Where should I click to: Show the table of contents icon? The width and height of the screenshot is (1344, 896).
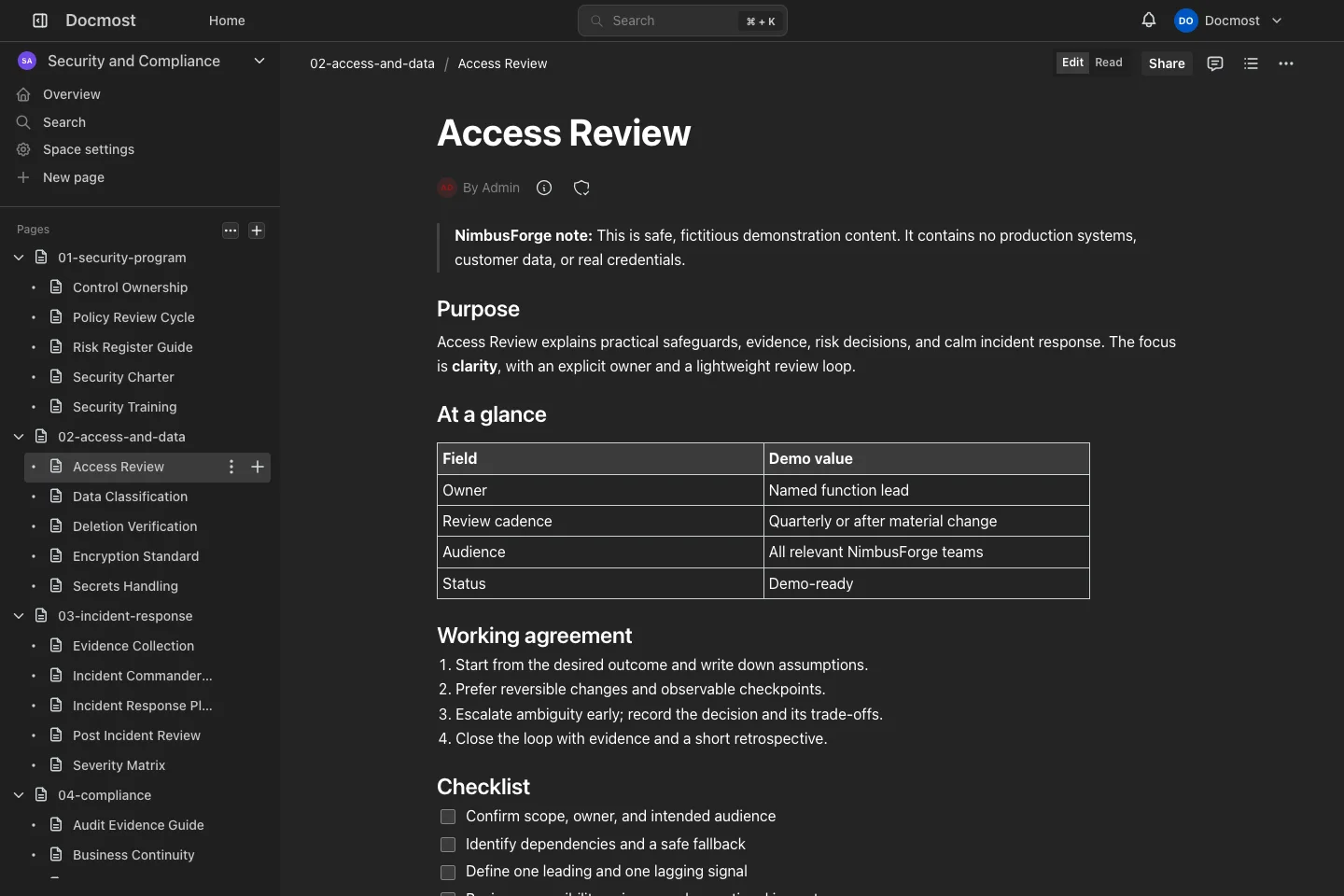[x=1251, y=63]
